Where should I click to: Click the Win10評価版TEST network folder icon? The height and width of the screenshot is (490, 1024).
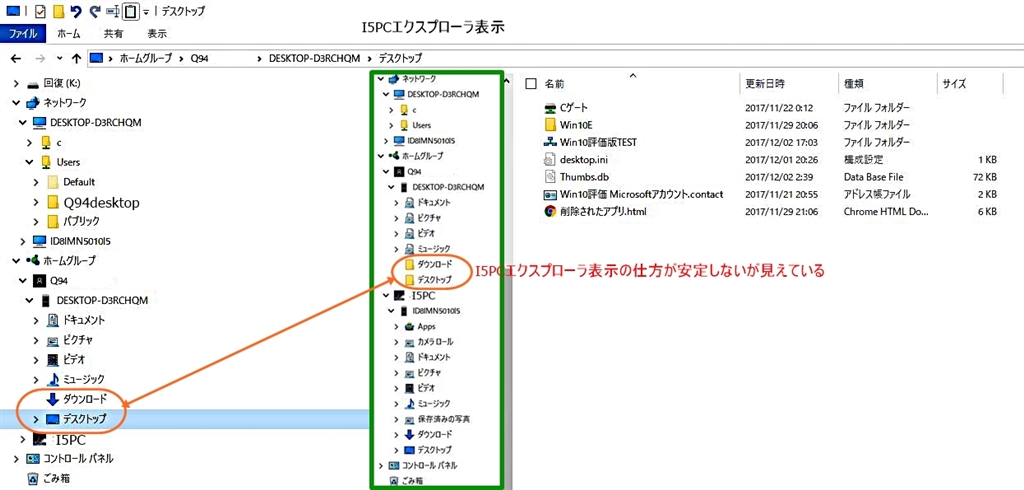pos(549,142)
